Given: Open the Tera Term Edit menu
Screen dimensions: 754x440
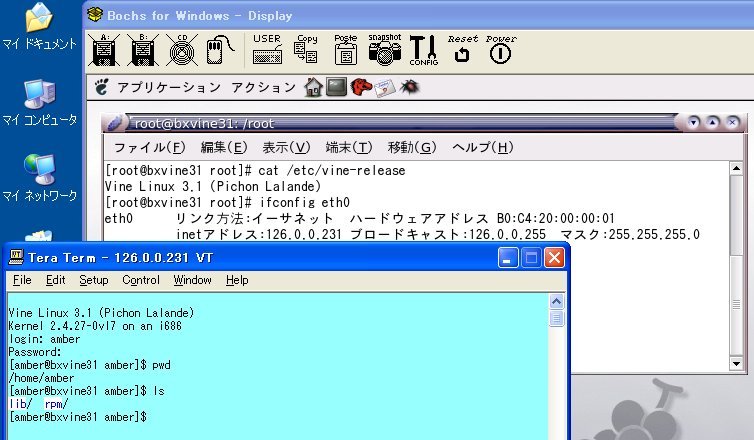Looking at the screenshot, I should tap(55, 280).
